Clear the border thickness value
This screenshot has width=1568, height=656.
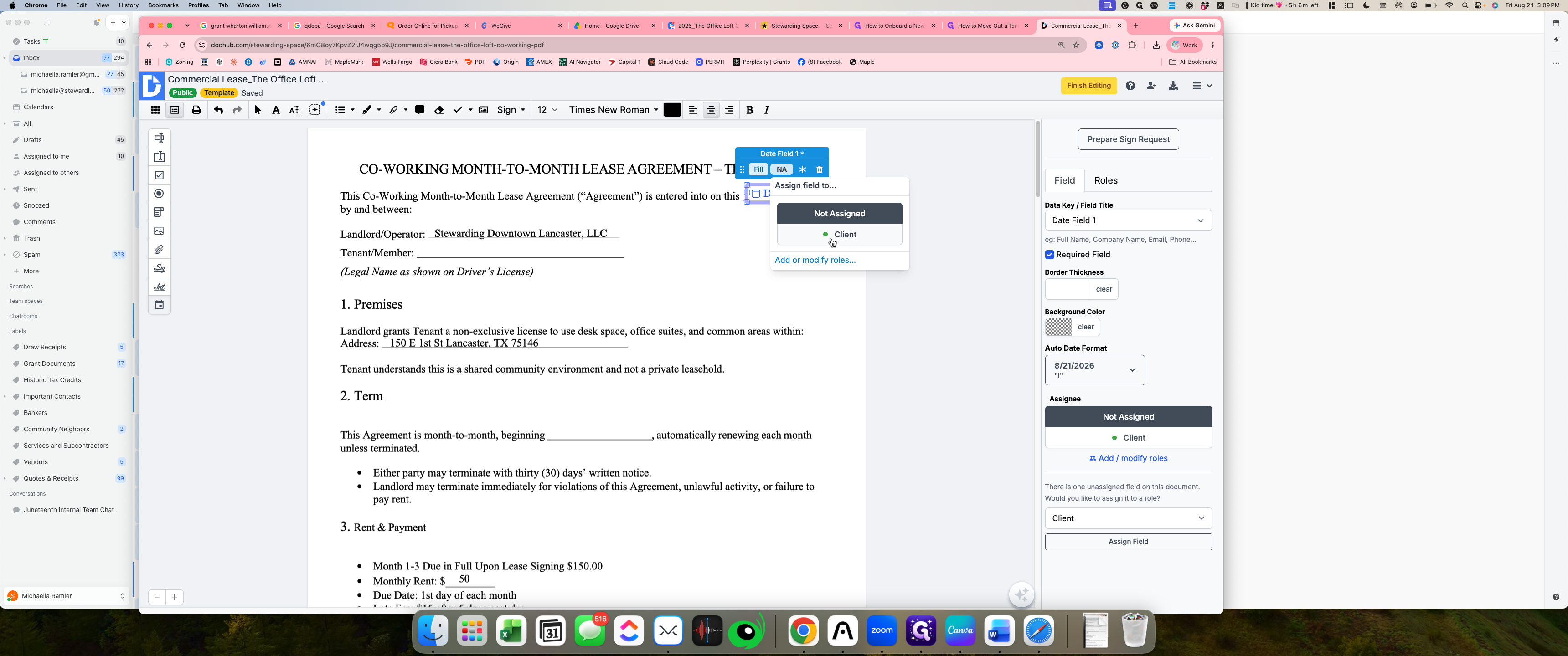point(1104,289)
